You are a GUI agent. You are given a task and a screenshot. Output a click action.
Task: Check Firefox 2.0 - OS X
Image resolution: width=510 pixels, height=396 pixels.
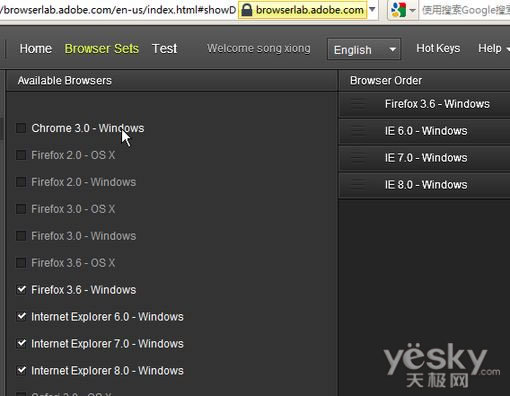[x=21, y=155]
